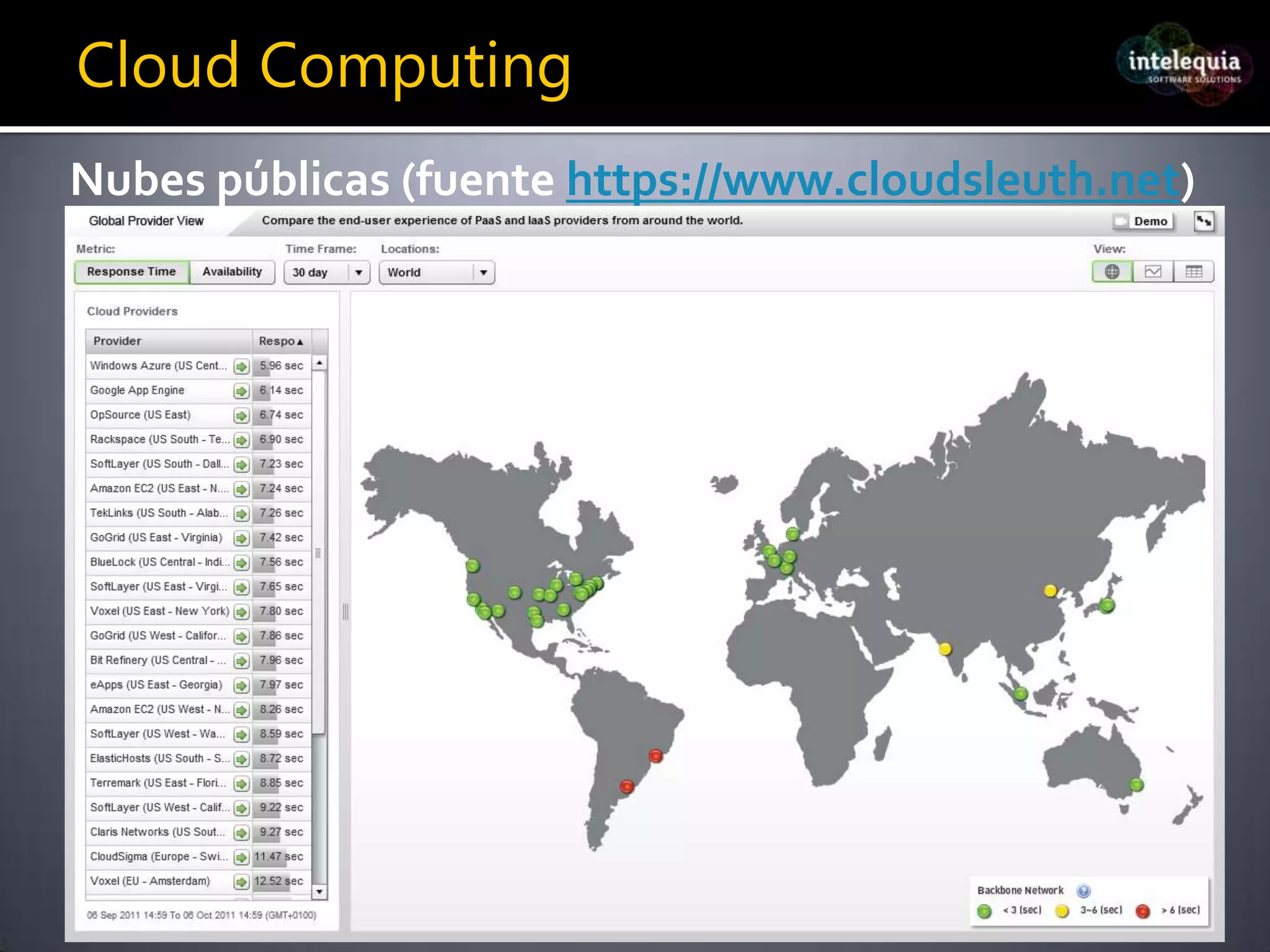The image size is (1270, 952).
Task: Click the provider list scrollbar thumb
Action: click(x=319, y=553)
